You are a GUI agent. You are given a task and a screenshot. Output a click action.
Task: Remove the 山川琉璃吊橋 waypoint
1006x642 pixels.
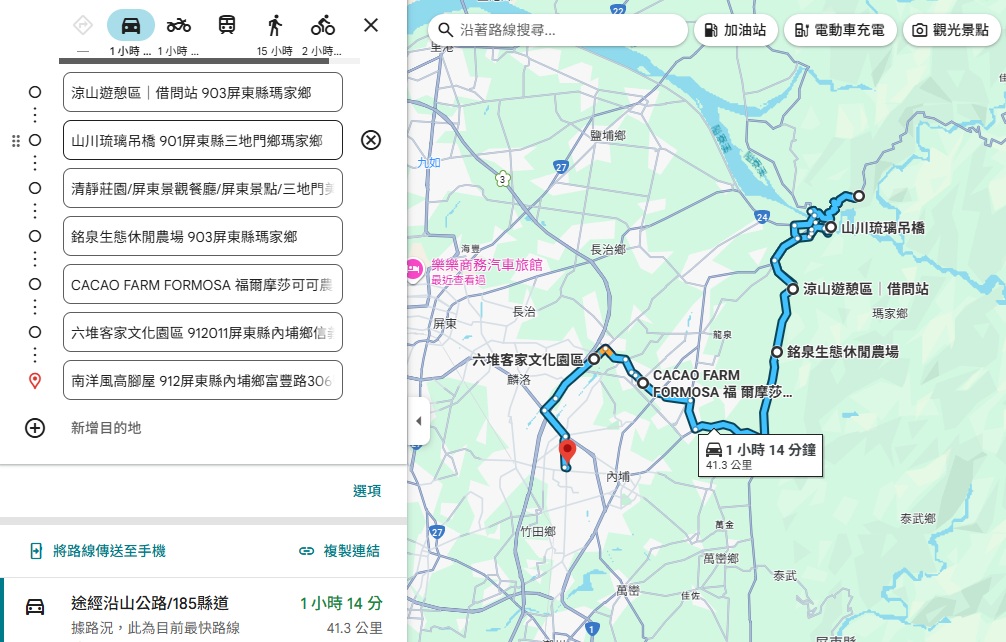click(371, 140)
